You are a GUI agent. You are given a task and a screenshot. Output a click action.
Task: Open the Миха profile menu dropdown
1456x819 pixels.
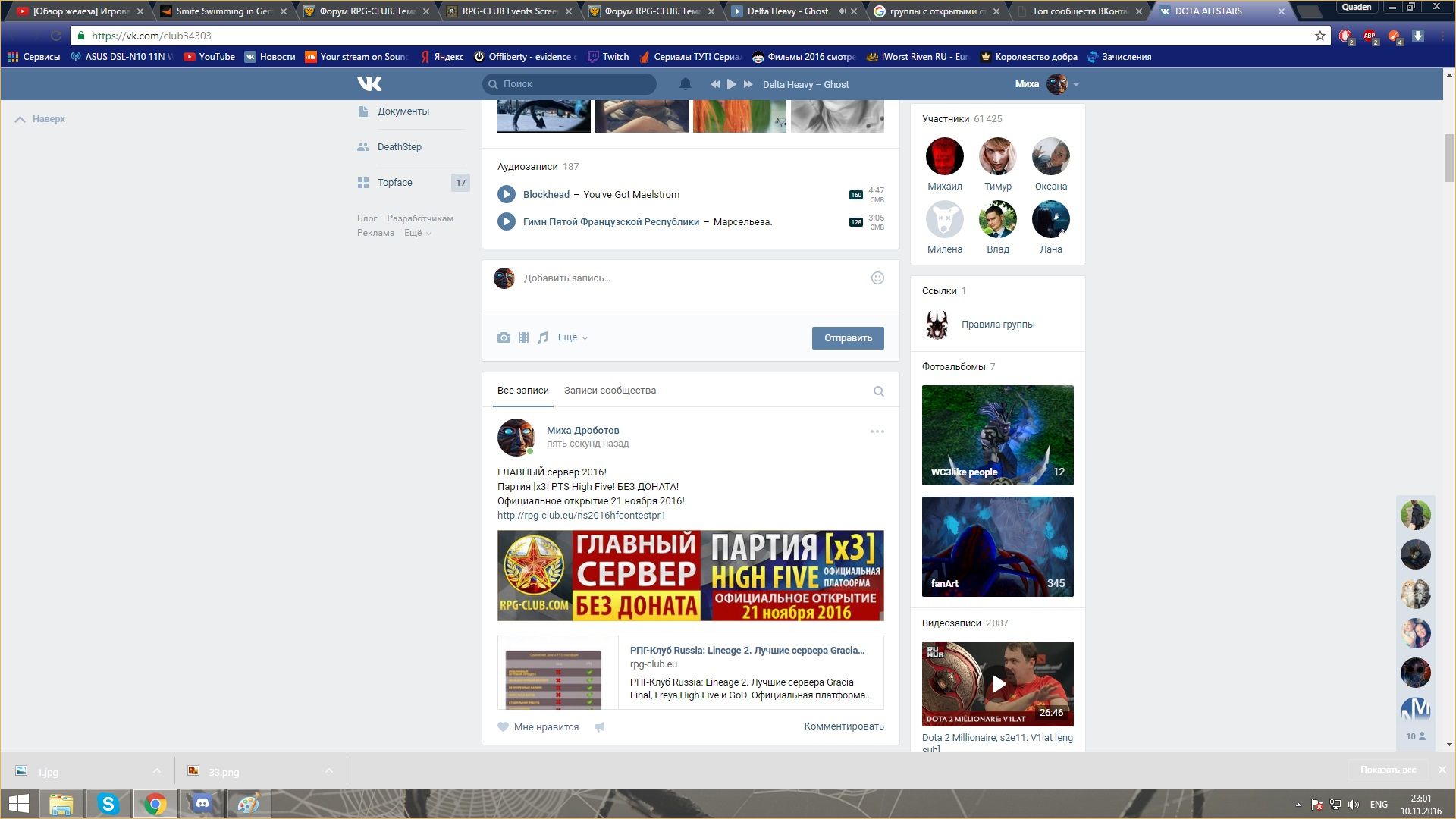click(x=1076, y=84)
